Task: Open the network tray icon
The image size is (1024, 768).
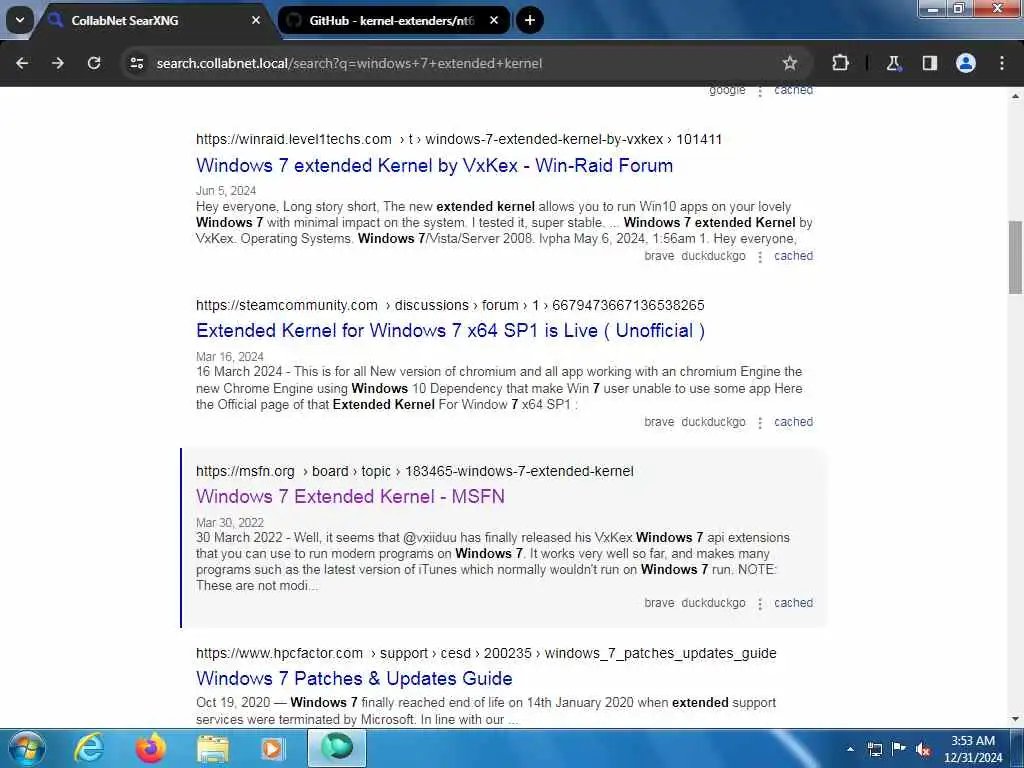Action: click(x=874, y=749)
